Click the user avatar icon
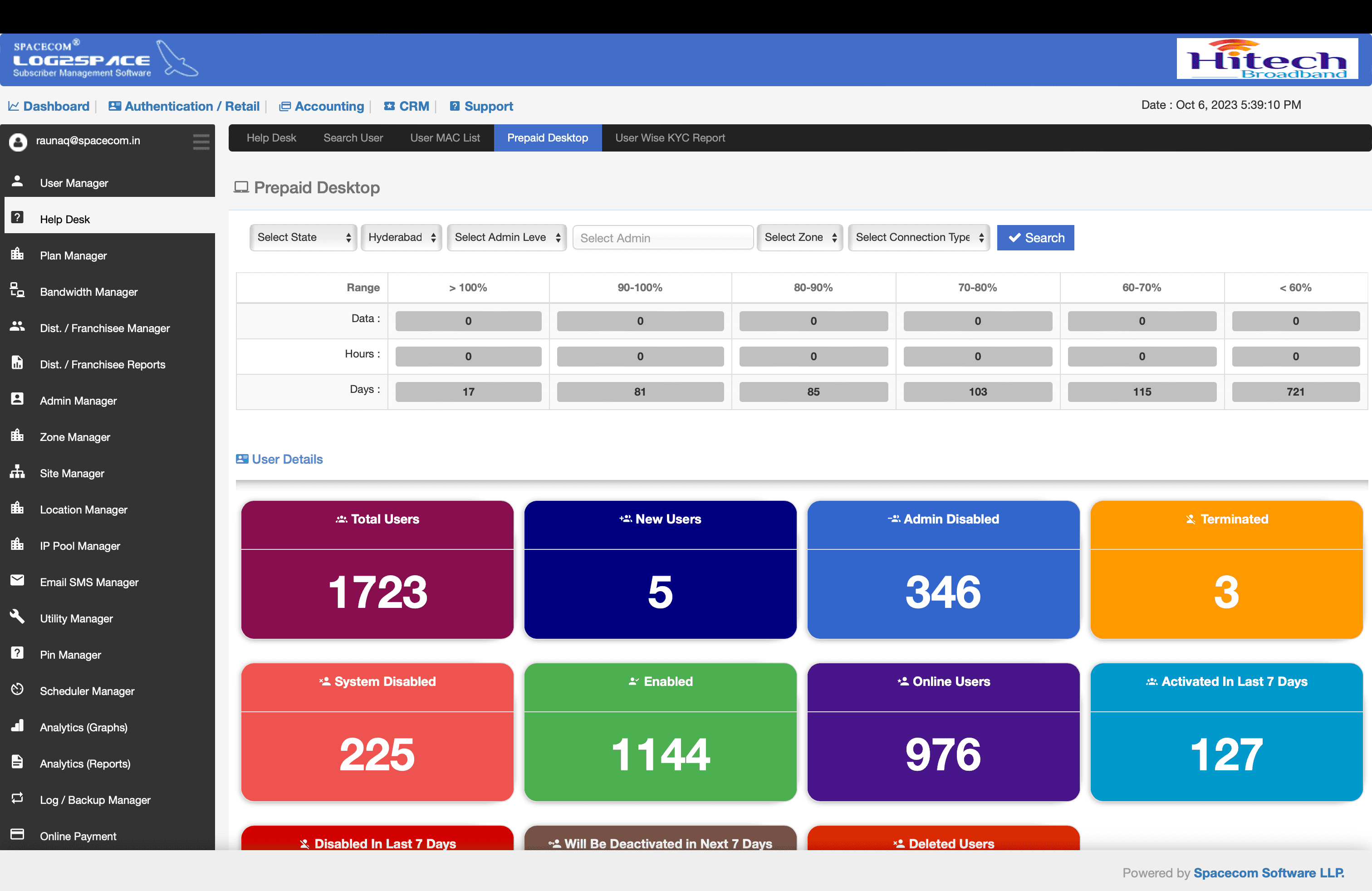Image resolution: width=1372 pixels, height=891 pixels. (18, 142)
